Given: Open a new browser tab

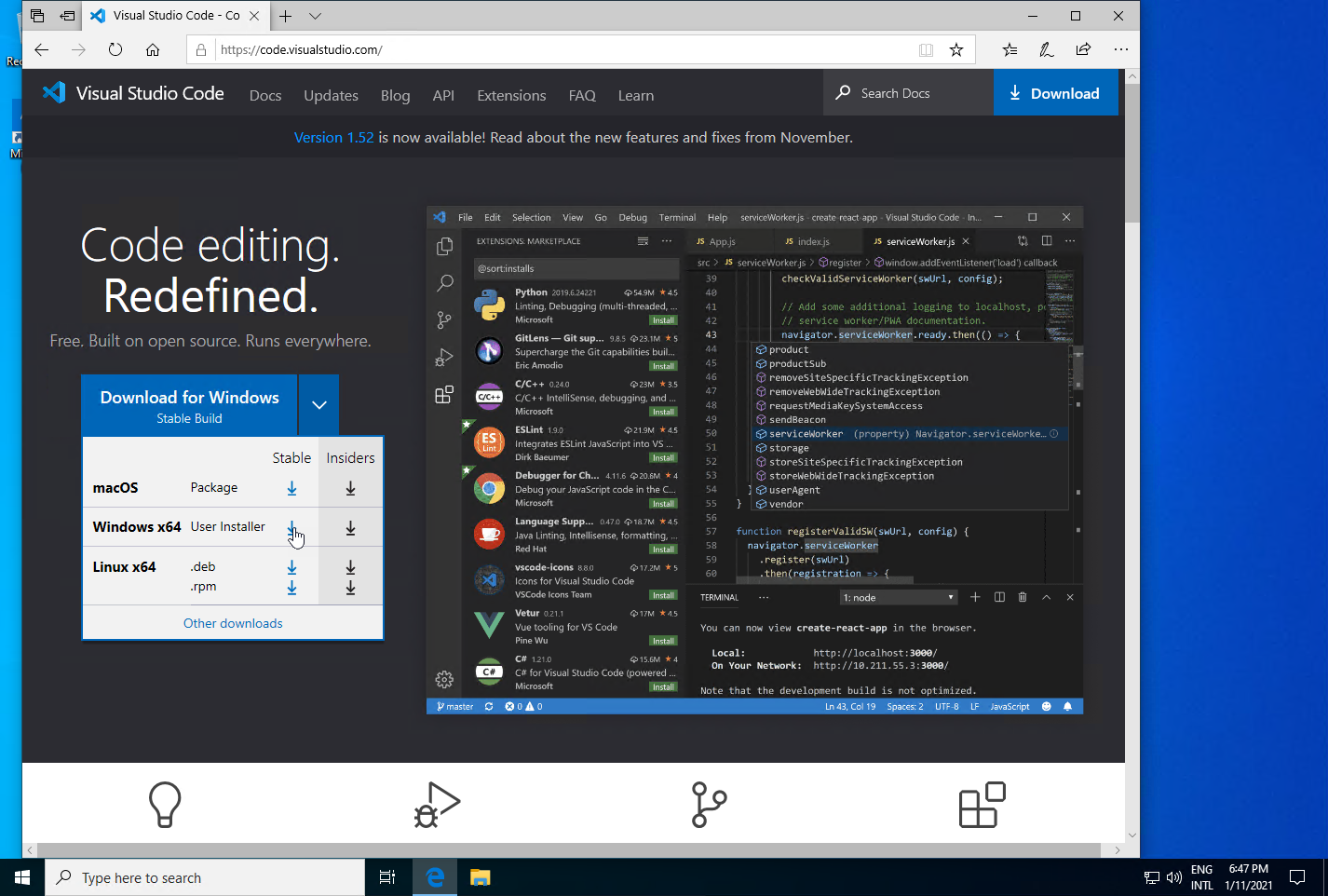Looking at the screenshot, I should [x=286, y=16].
